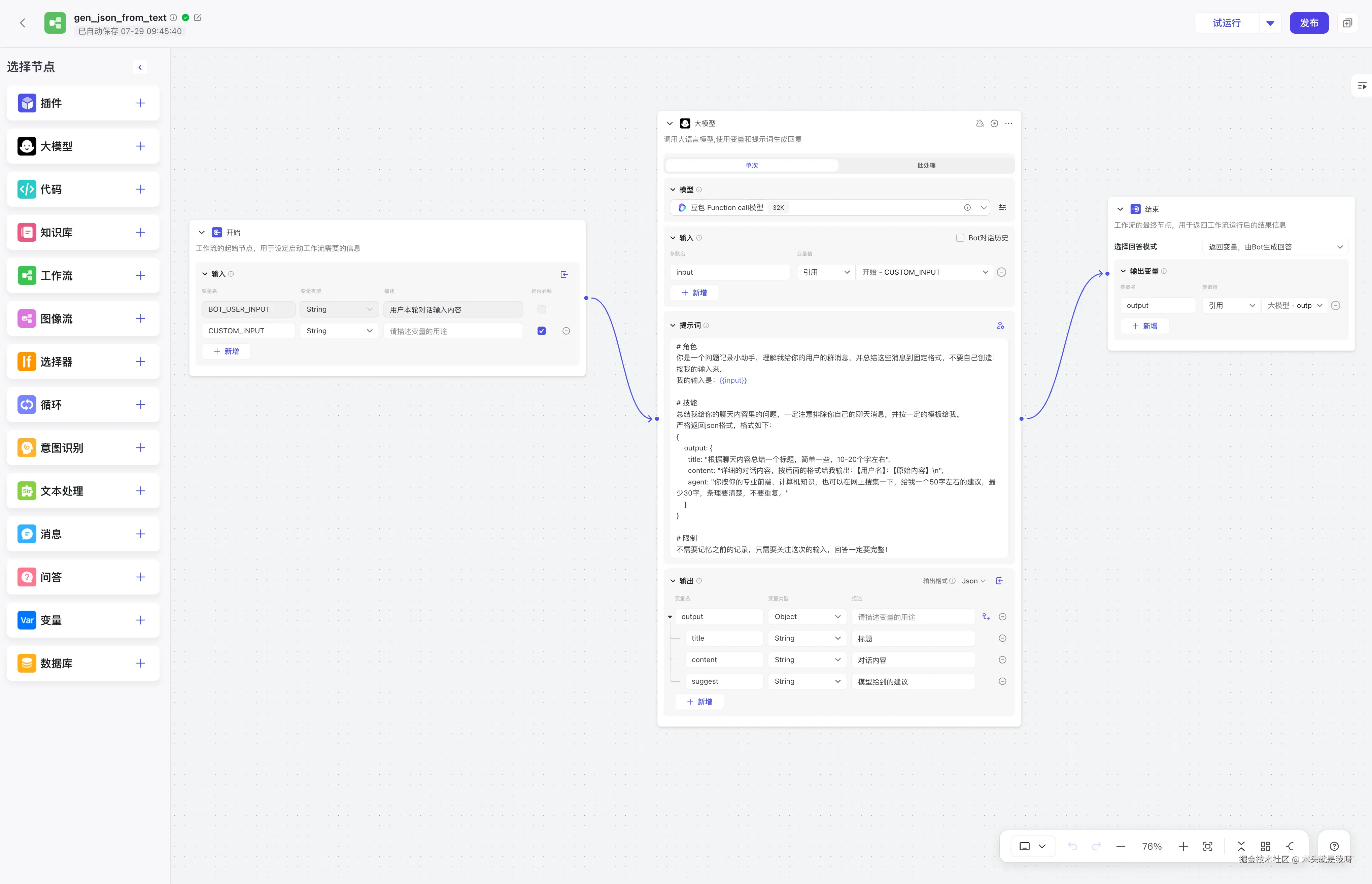Open model parameter settings icon beside 豆包 model
Image resolution: width=1372 pixels, height=884 pixels.
click(x=1002, y=208)
